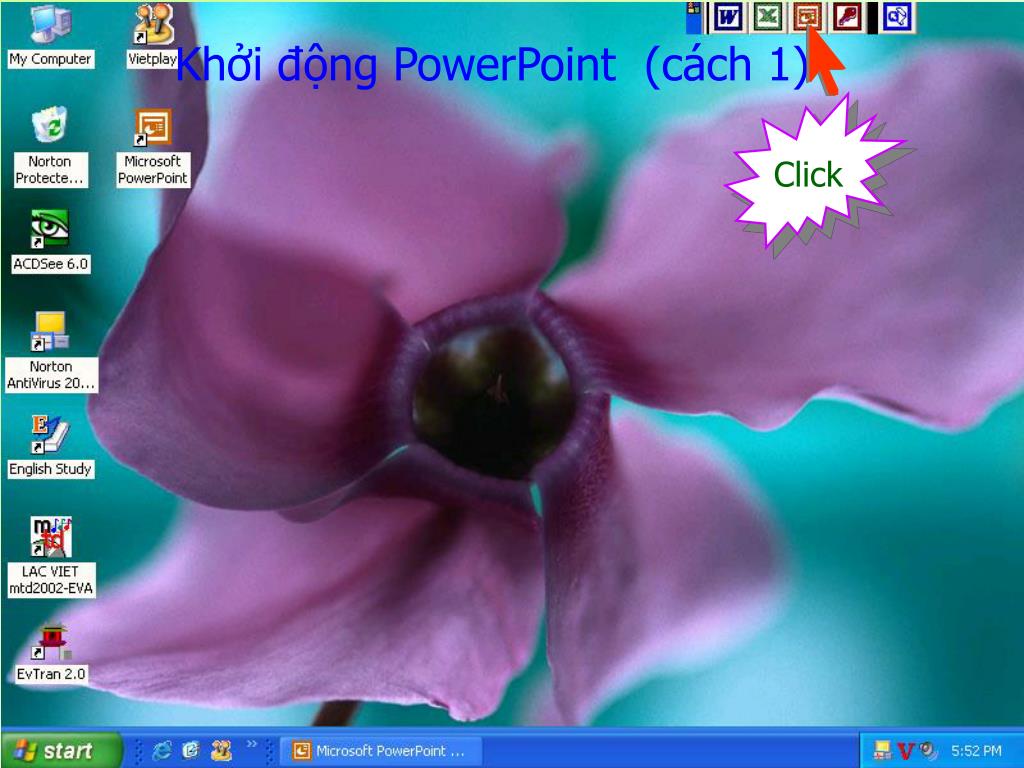The height and width of the screenshot is (768, 1024).
Task: Expand the Quick Launch overflow chevron
Action: click(x=251, y=744)
